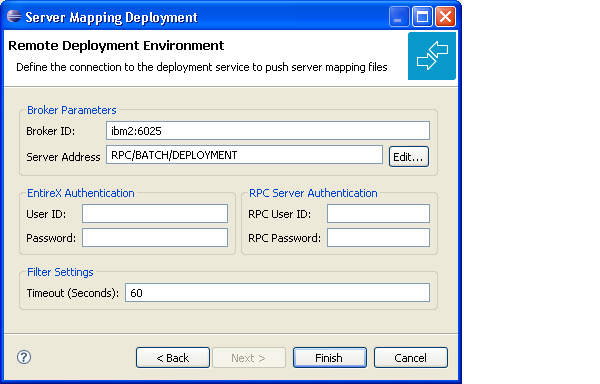Screen dimensions: 600x384
Task: Click the Server Address label
Action: pyautogui.click(x=63, y=157)
